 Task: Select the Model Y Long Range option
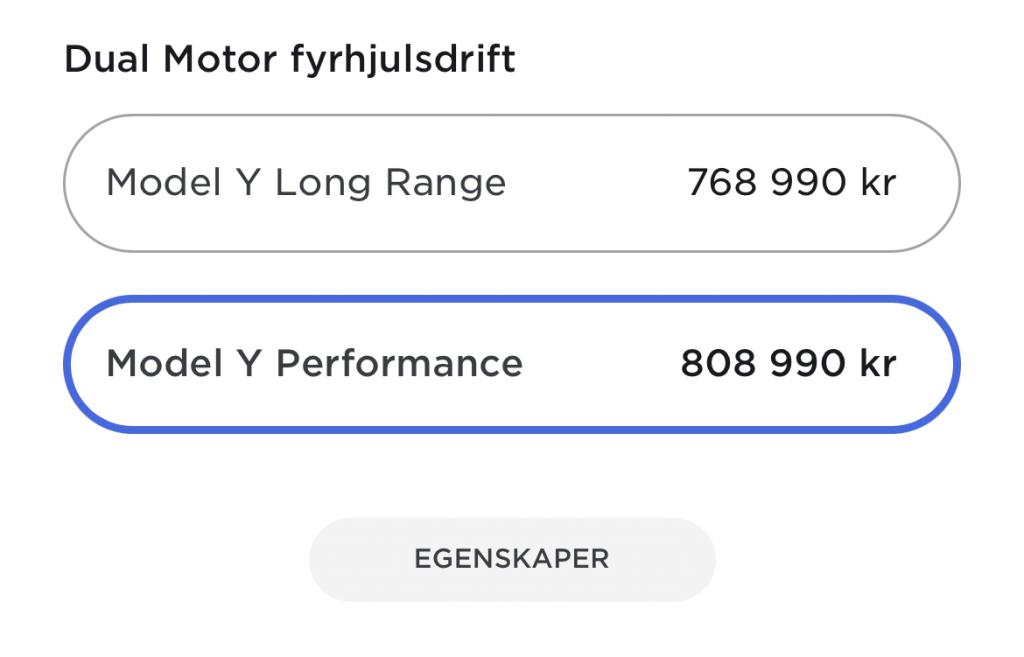pyautogui.click(x=511, y=183)
